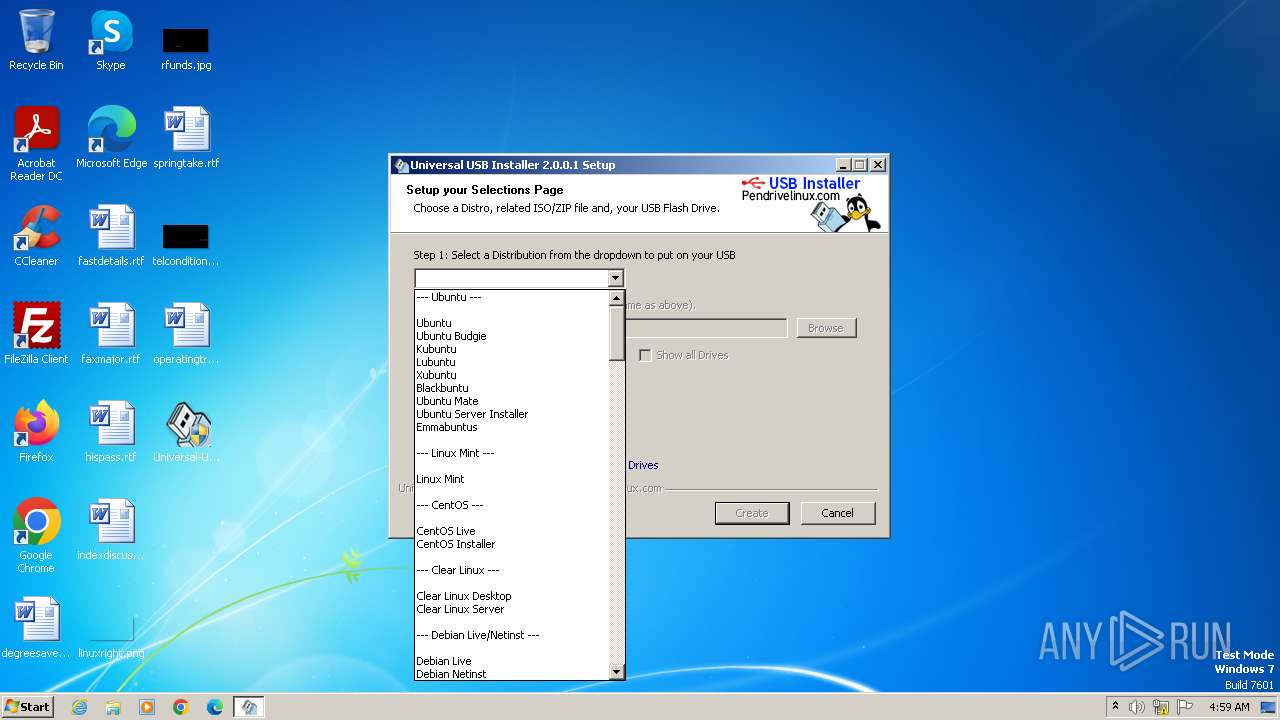This screenshot has width=1280, height=720.
Task: Click the Browse button
Action: pos(826,328)
